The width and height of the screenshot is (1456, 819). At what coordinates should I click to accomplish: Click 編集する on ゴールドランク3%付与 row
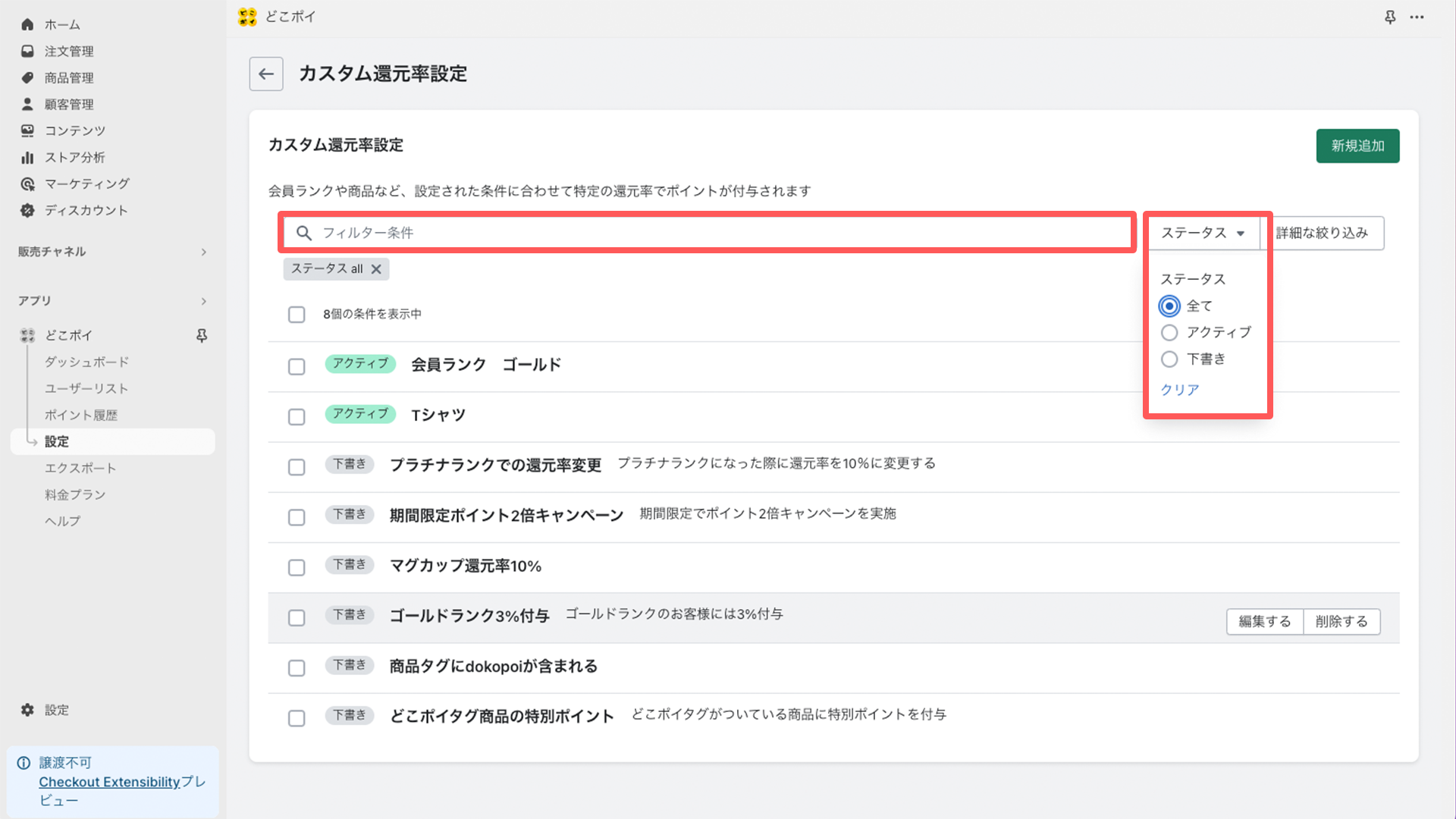coord(1264,621)
